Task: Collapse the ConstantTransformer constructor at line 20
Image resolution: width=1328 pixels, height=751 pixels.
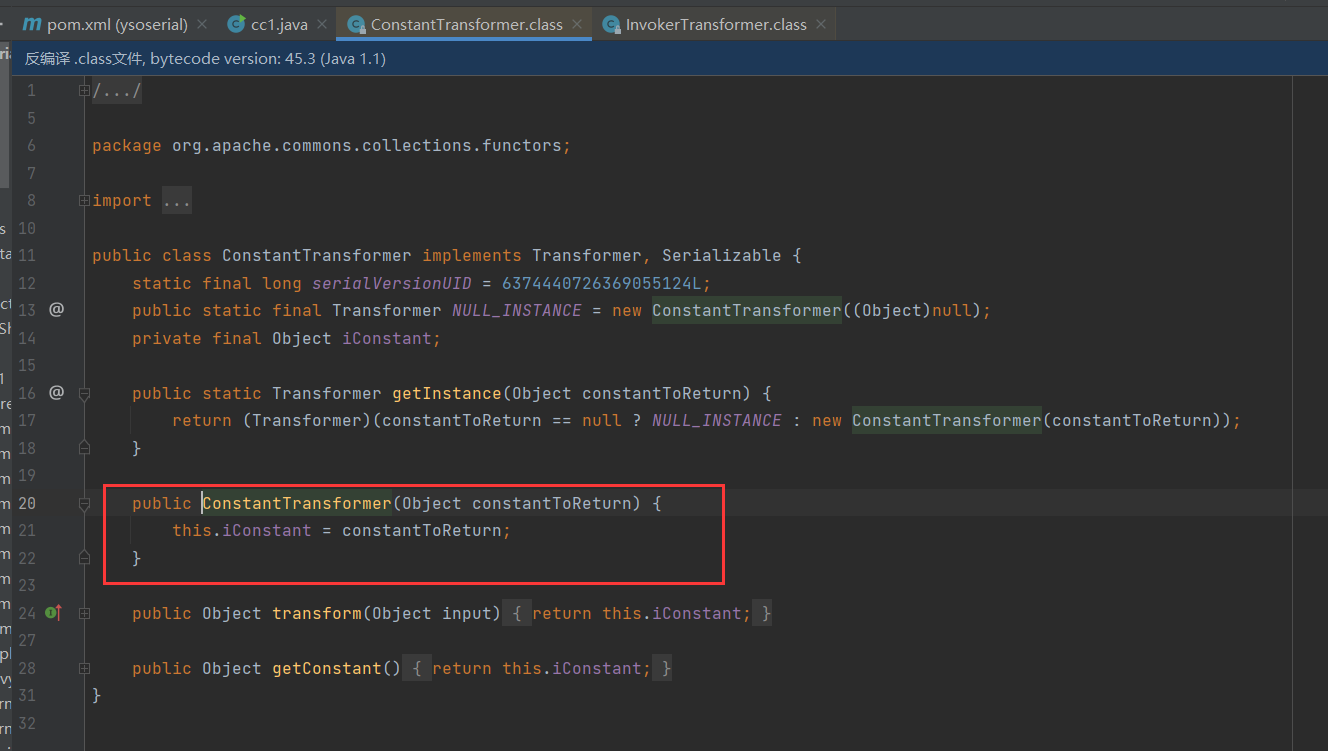Action: coord(84,503)
